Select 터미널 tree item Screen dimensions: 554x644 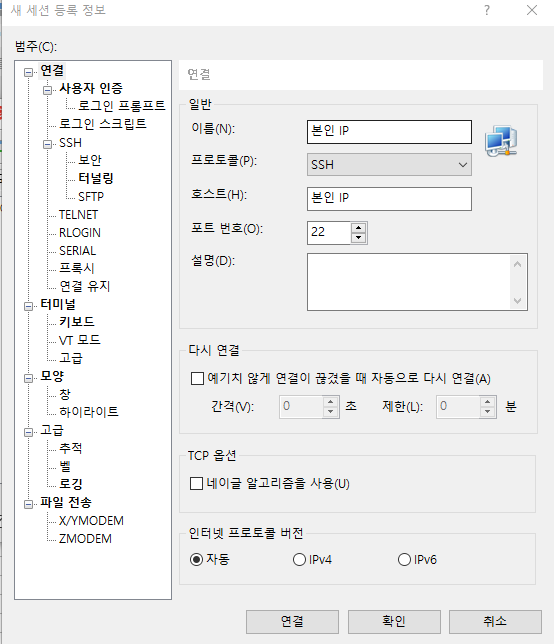(58, 304)
